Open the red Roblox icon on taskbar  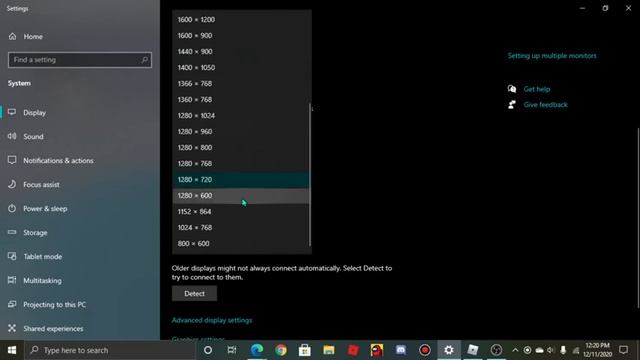tap(353, 350)
